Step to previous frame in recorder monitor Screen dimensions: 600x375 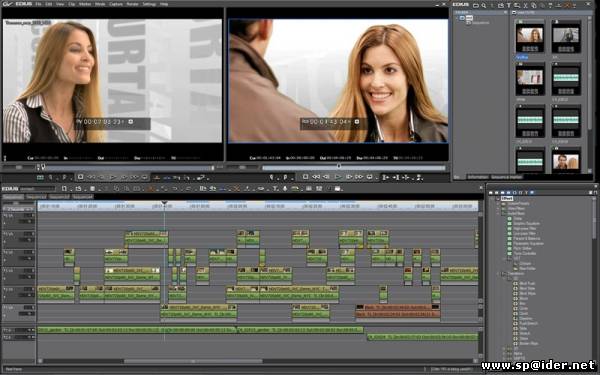click(326, 177)
